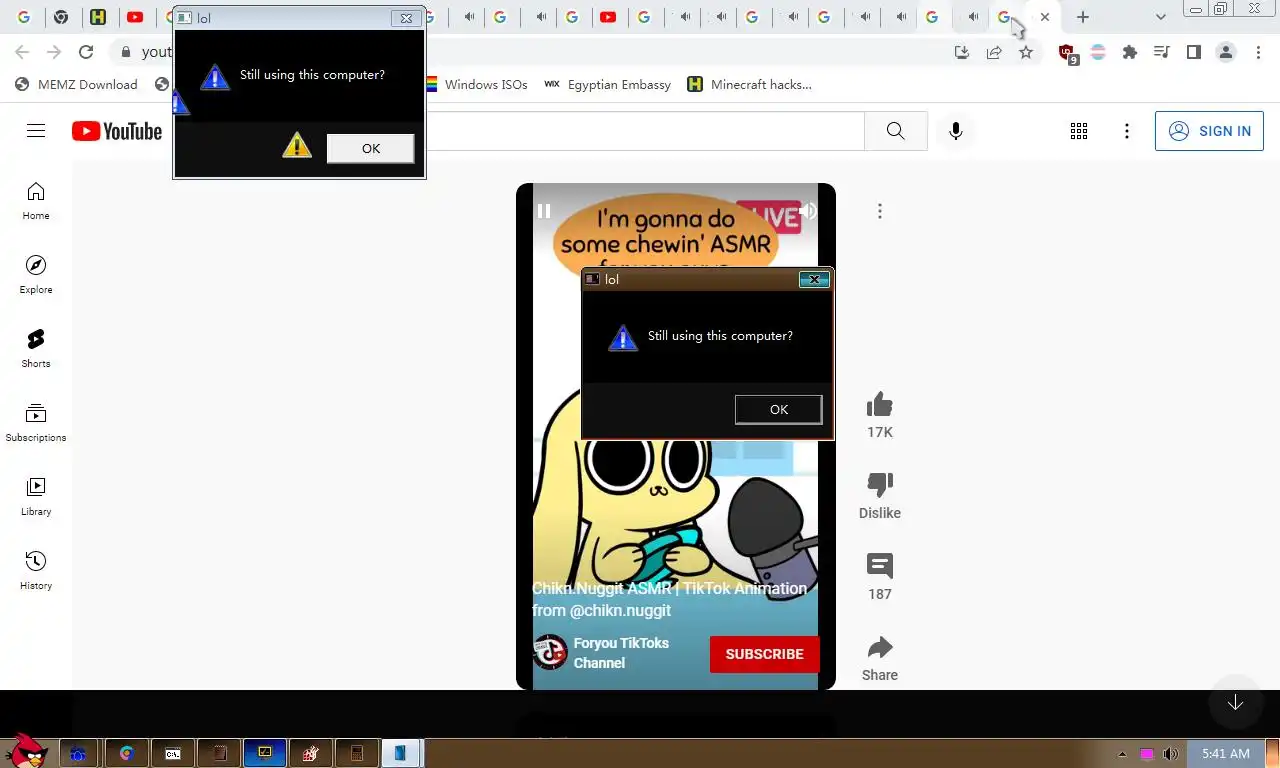Open the tab search chevron
Screen dimensions: 1280x768
click(x=1160, y=17)
